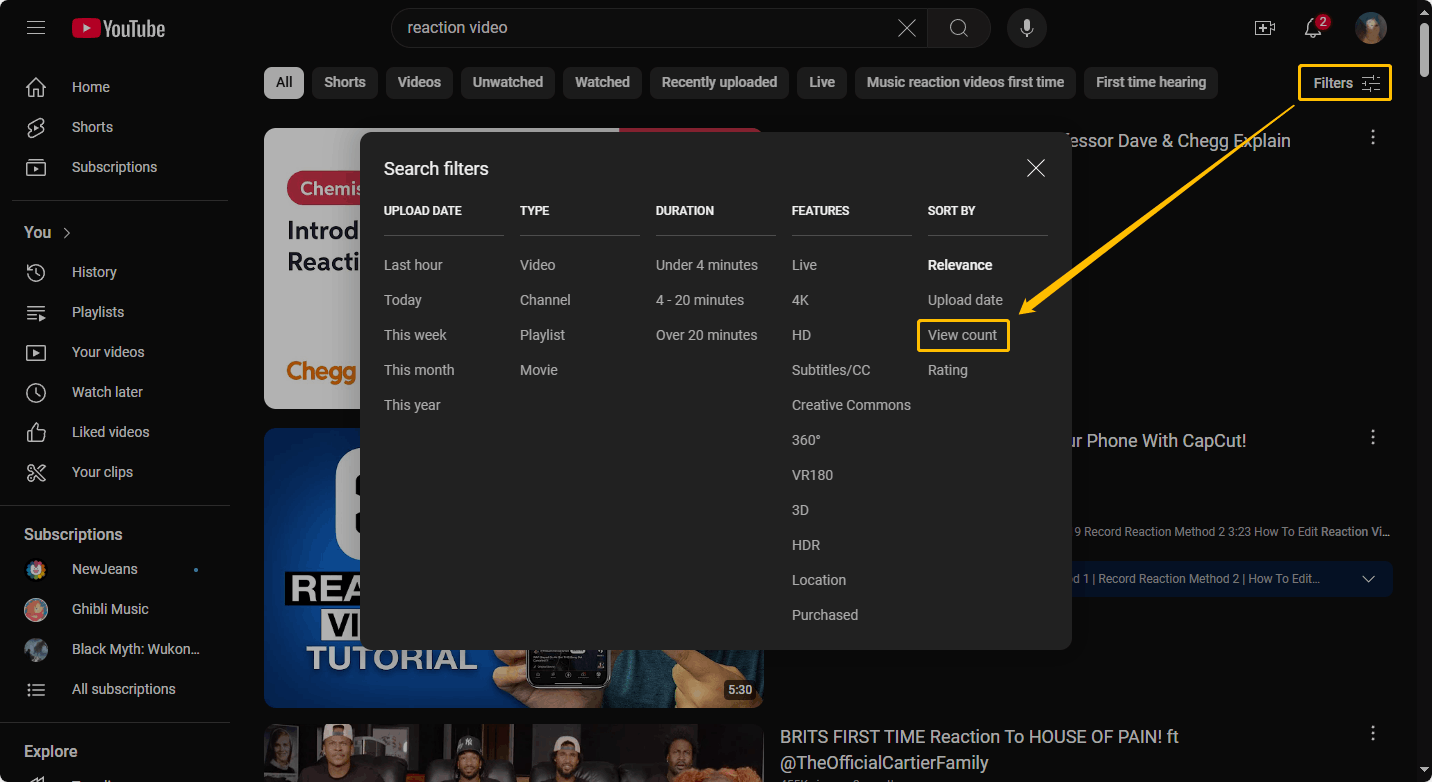Screen dimensions: 1432x782
Task: Click the Create video icon
Action: tap(1264, 28)
